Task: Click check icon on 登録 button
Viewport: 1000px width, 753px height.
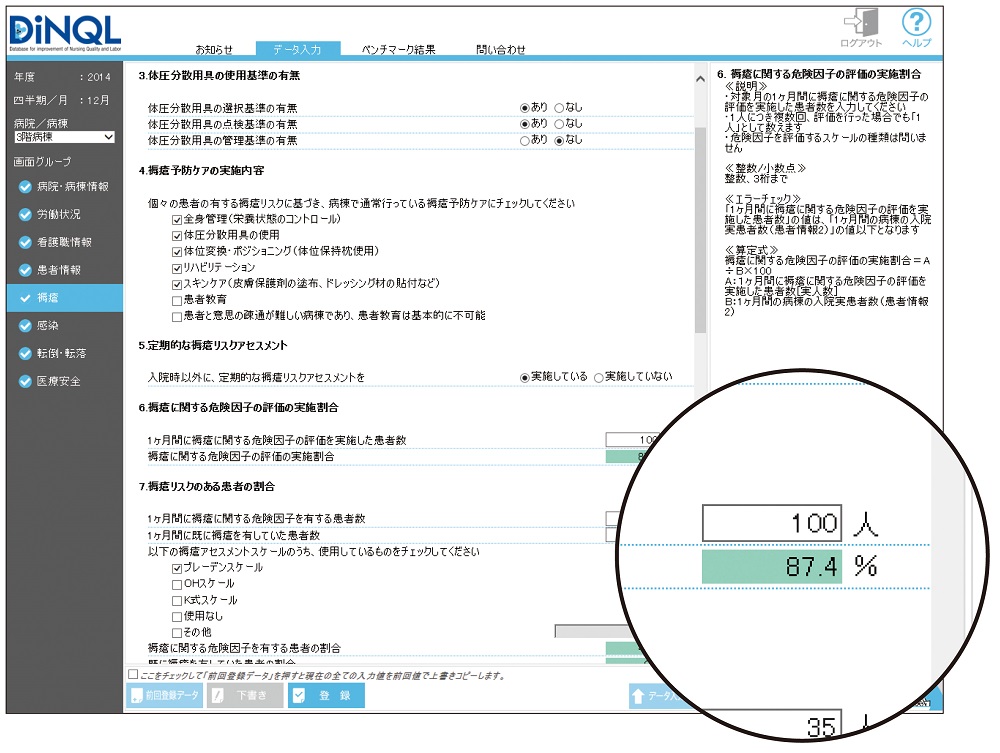Action: (x=298, y=696)
